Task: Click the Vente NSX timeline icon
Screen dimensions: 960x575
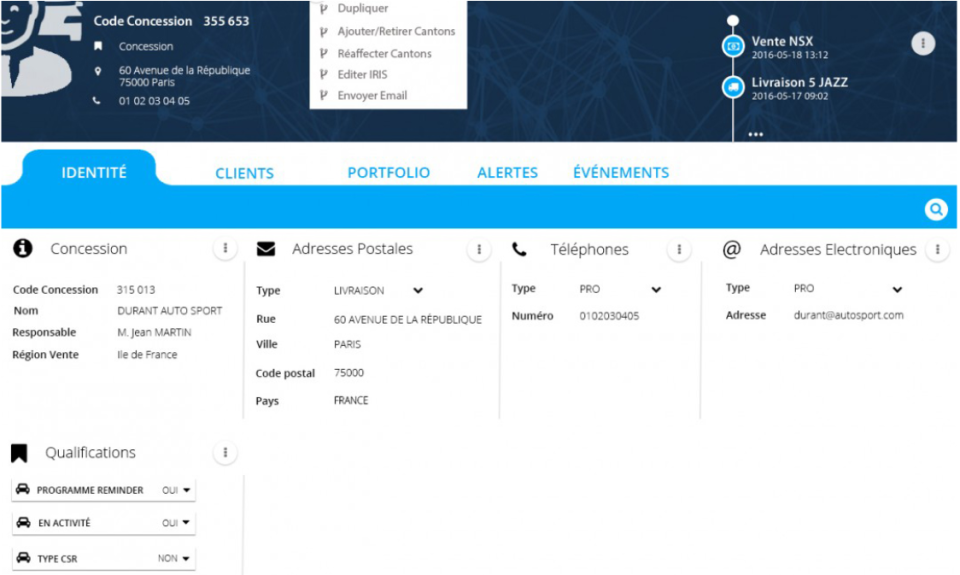Action: pyautogui.click(x=733, y=46)
